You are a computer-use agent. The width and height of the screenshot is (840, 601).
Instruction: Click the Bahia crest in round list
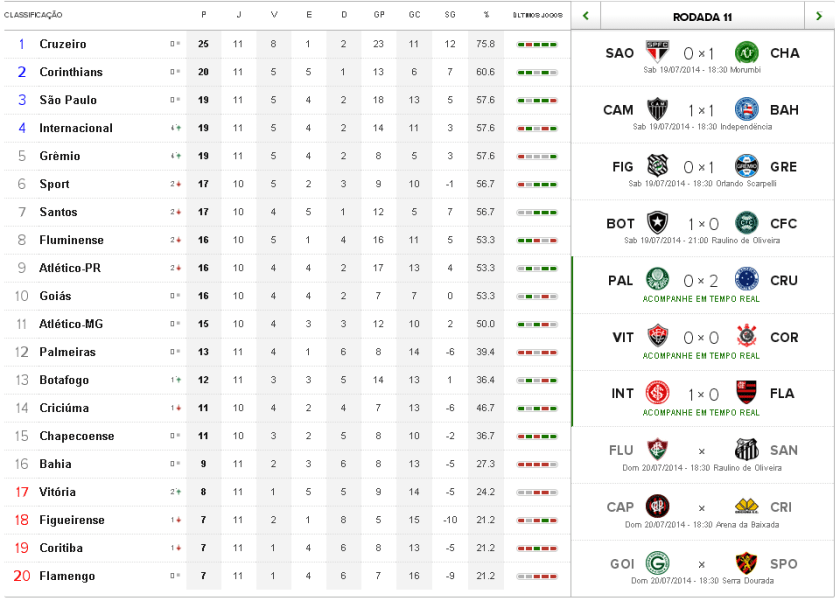click(x=746, y=109)
